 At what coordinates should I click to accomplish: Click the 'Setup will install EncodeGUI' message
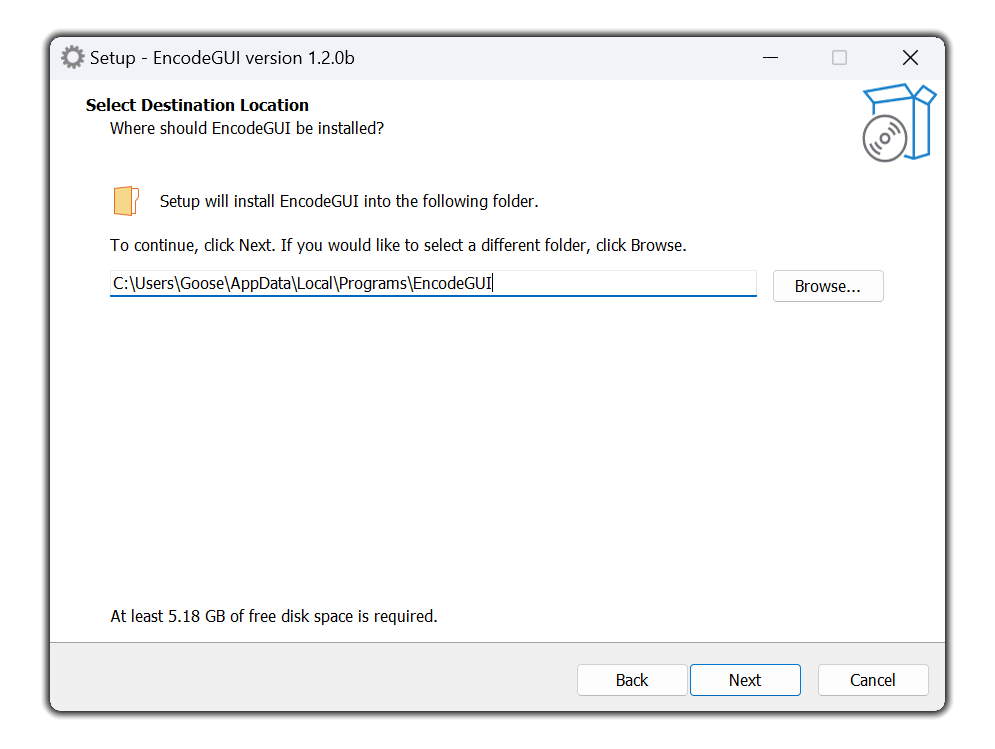(x=349, y=201)
